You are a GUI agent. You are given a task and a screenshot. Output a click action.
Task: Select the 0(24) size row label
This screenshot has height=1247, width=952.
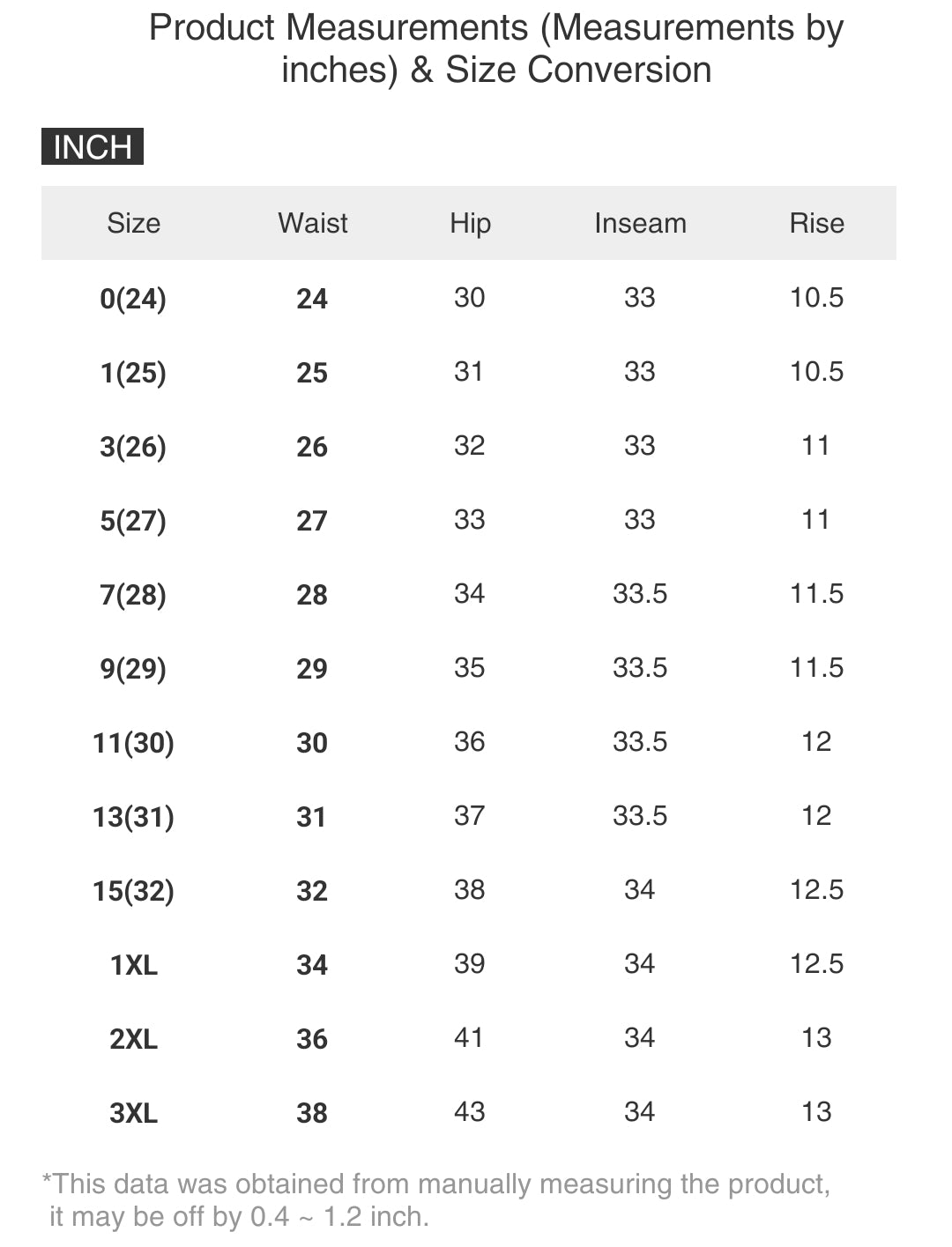(133, 299)
